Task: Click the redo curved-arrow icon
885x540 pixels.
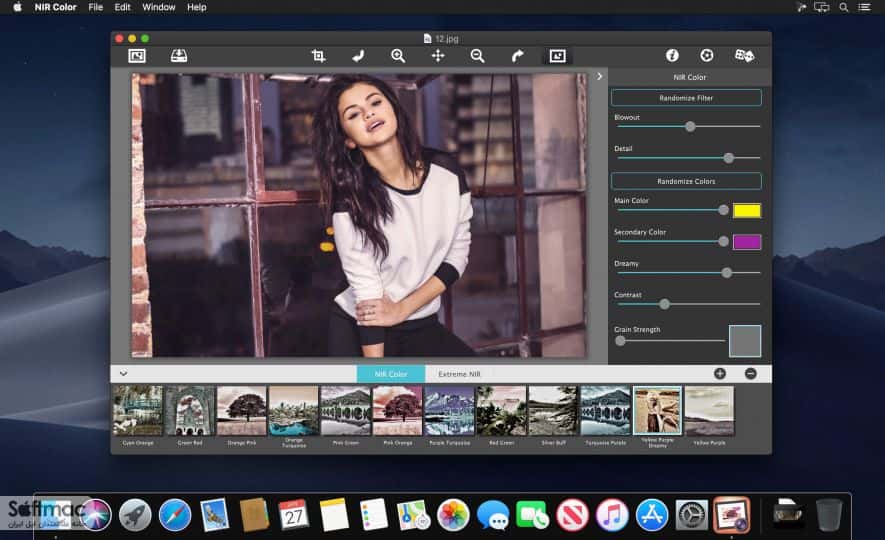Action: [x=517, y=55]
